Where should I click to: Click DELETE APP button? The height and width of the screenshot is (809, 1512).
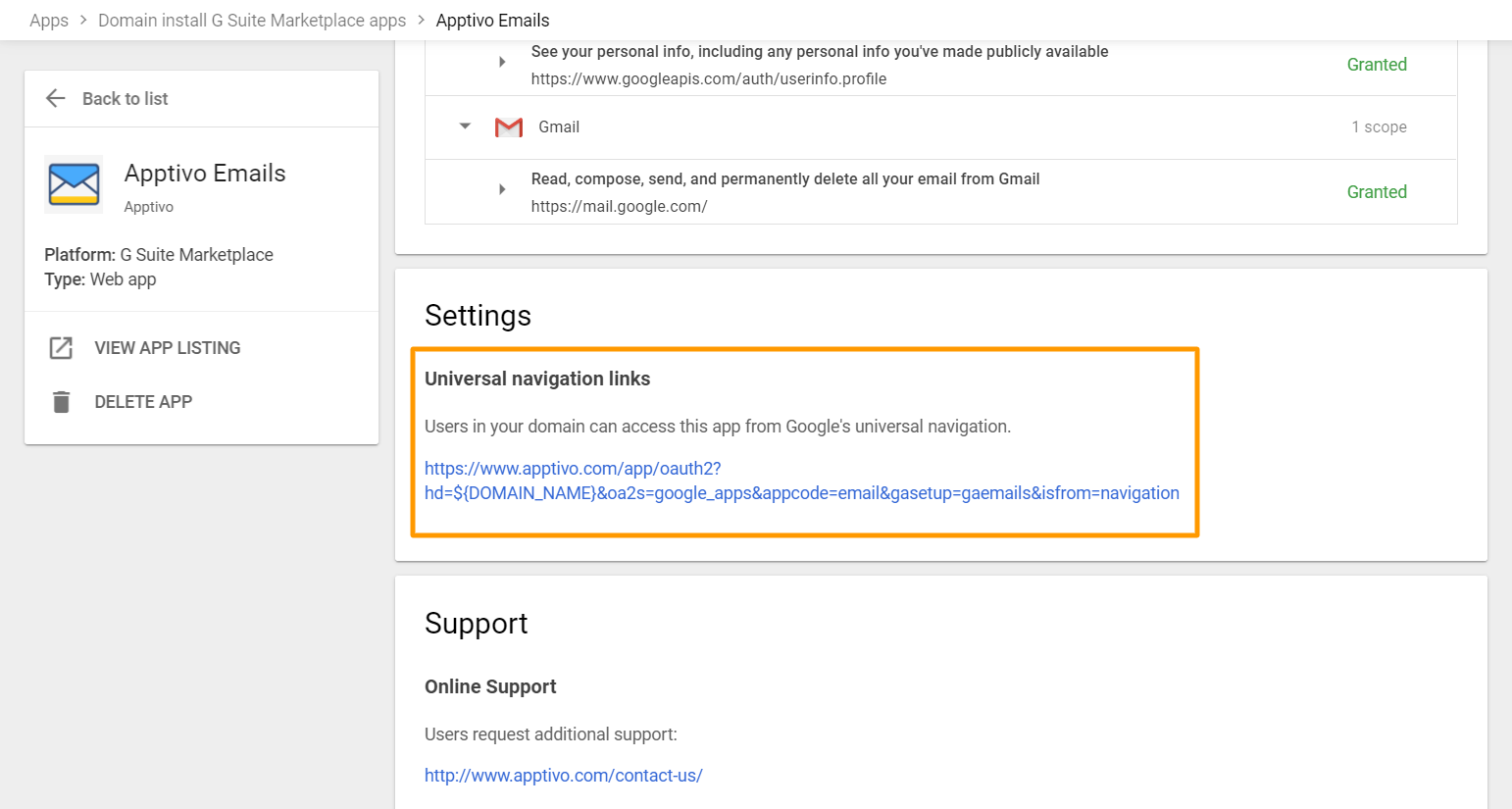tap(143, 402)
